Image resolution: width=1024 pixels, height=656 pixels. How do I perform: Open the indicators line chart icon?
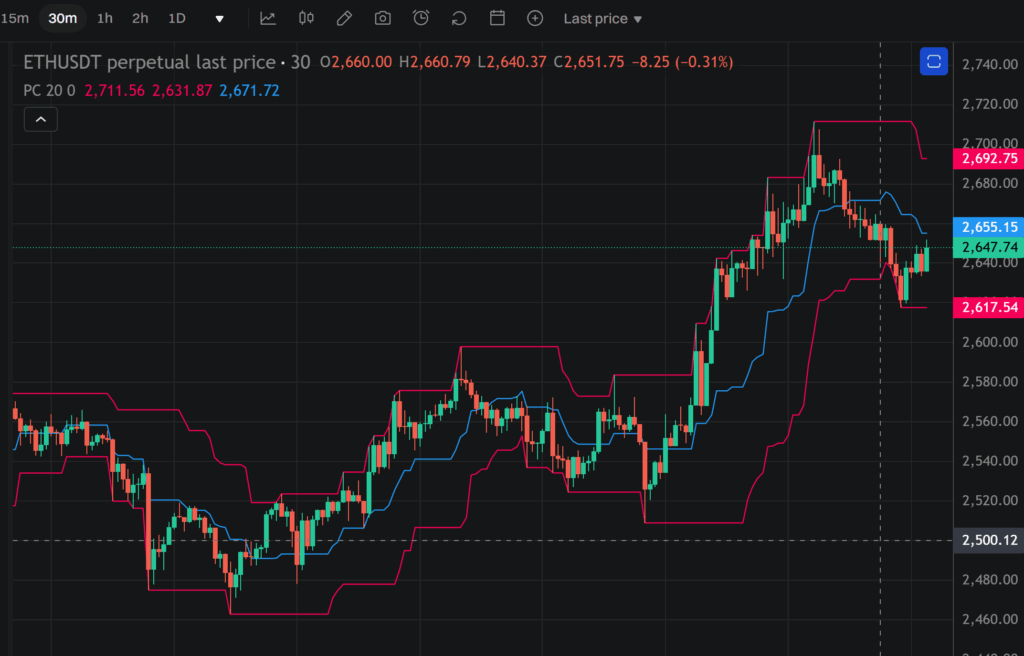click(x=267, y=18)
